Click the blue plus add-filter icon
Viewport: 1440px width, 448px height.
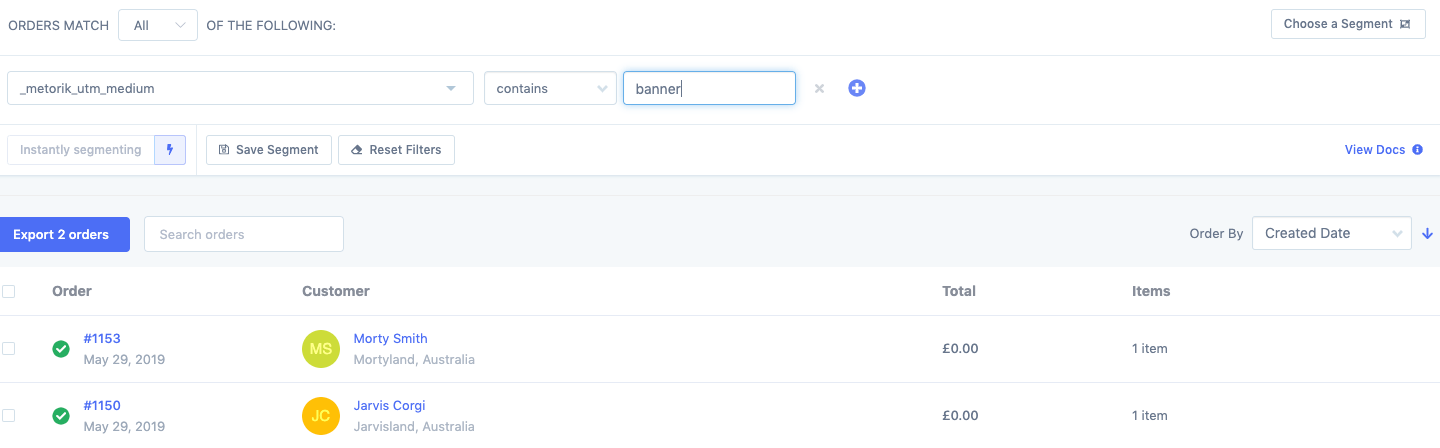pyautogui.click(x=857, y=88)
